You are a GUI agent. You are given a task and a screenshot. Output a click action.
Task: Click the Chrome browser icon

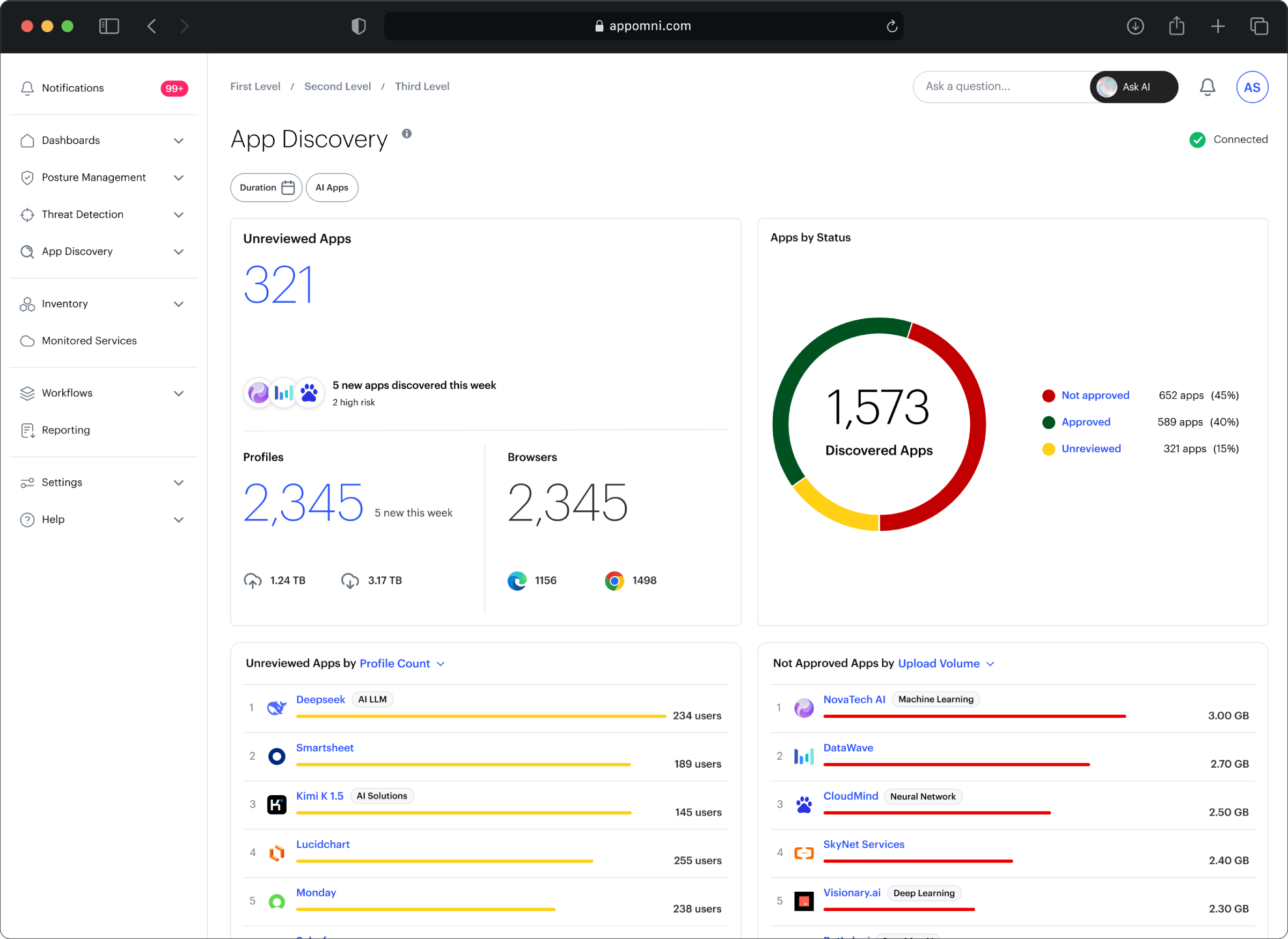(x=614, y=581)
